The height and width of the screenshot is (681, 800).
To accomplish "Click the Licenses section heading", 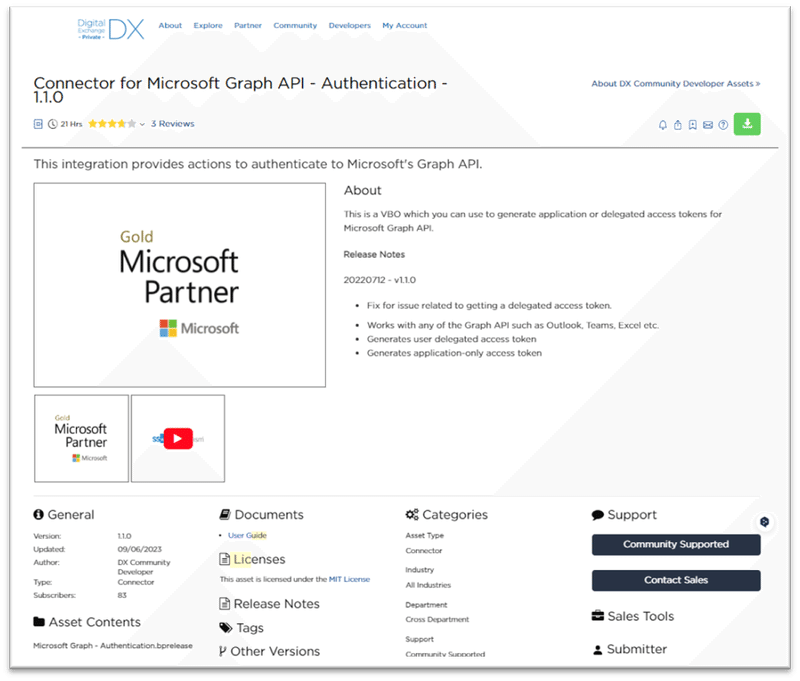I will [x=259, y=560].
